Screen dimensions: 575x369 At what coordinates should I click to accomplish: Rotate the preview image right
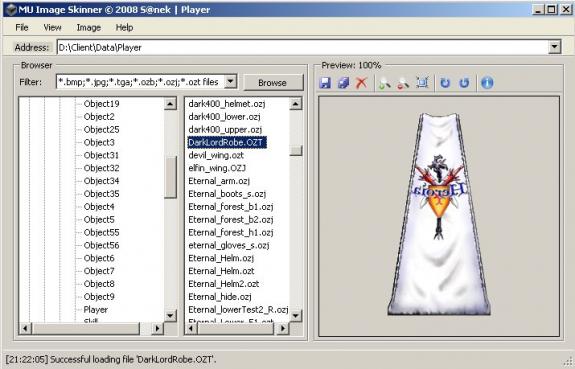[x=464, y=83]
